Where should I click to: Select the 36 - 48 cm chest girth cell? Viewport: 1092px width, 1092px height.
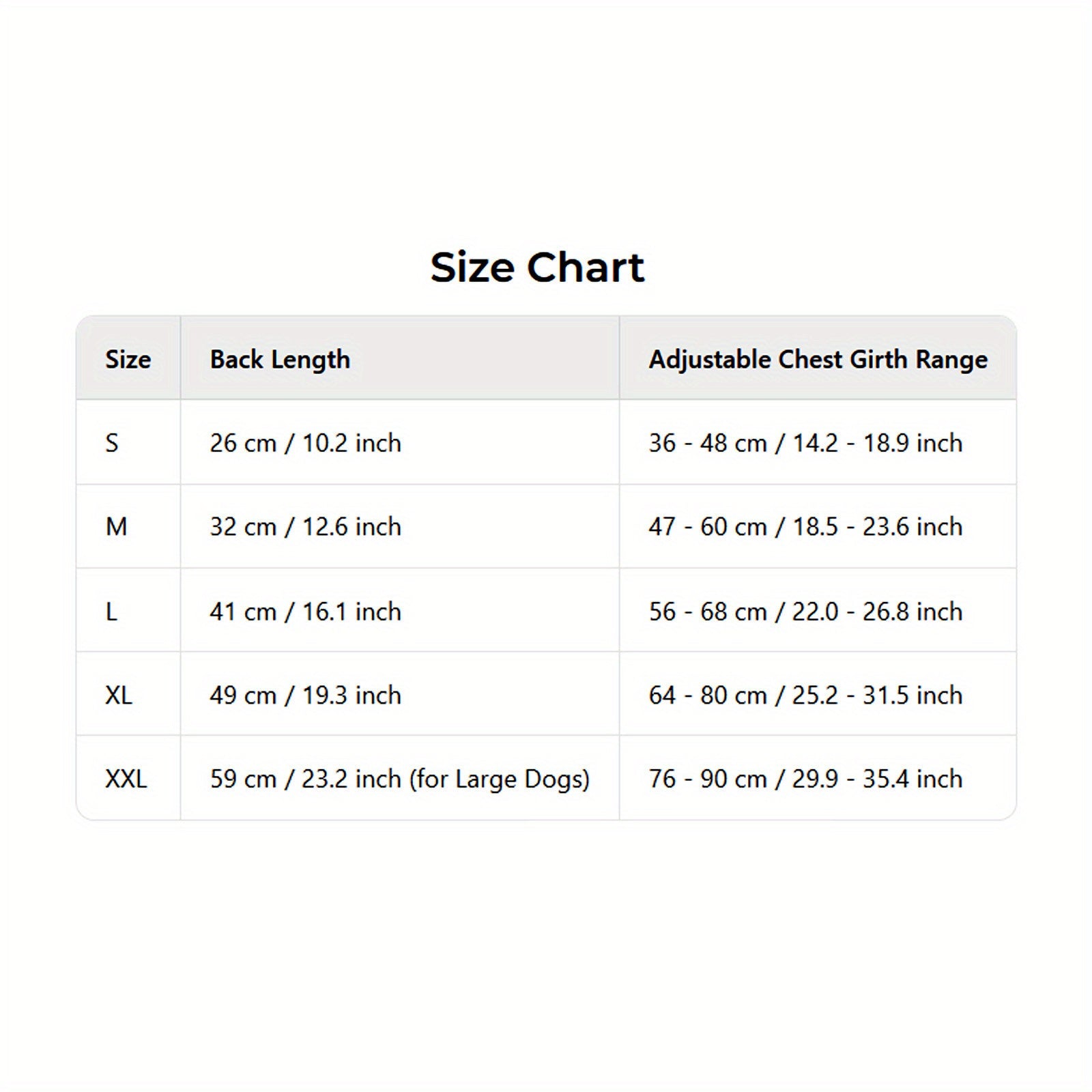coord(805,444)
